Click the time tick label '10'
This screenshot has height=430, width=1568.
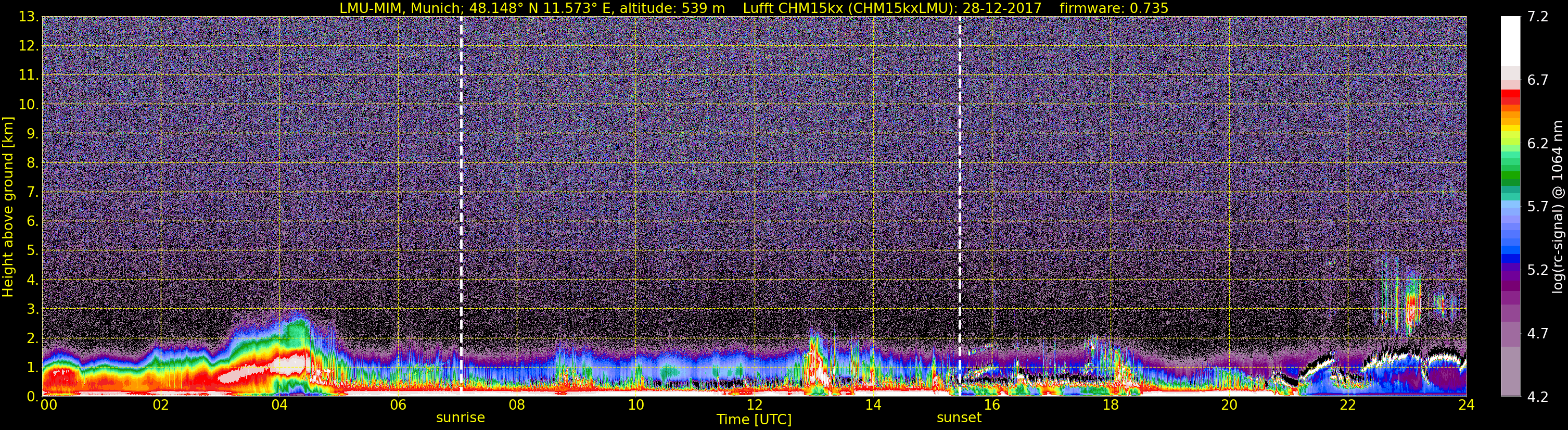(635, 405)
